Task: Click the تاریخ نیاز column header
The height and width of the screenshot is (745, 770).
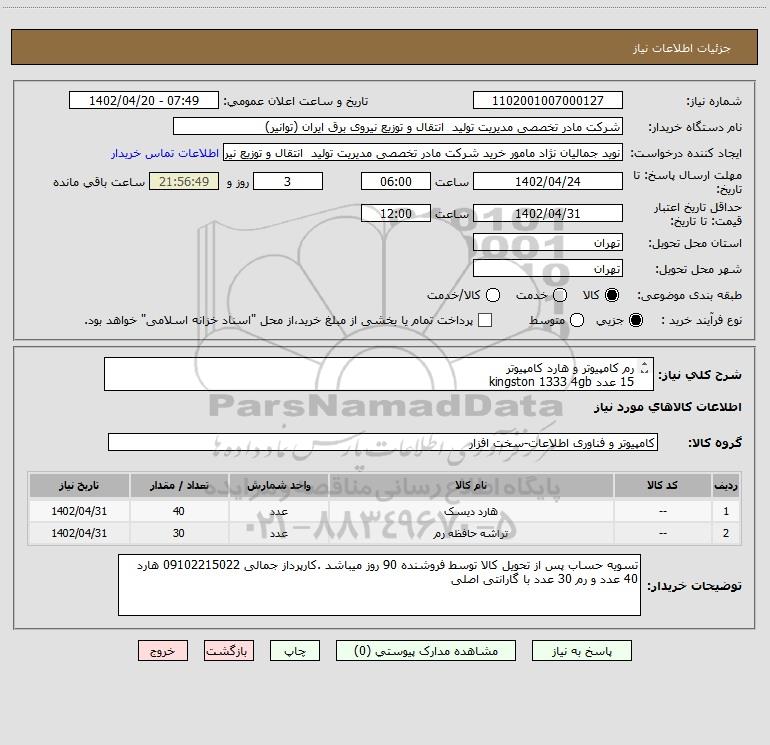Action: 79,486
